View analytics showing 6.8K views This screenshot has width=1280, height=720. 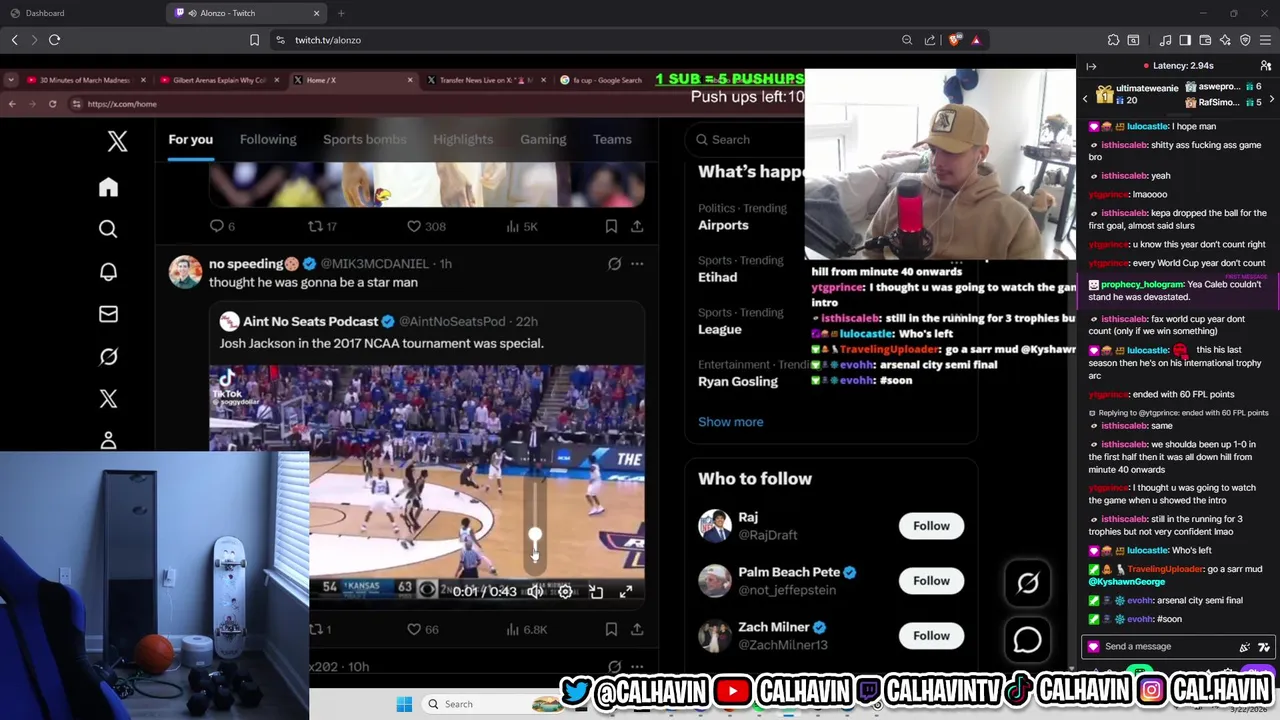point(527,629)
